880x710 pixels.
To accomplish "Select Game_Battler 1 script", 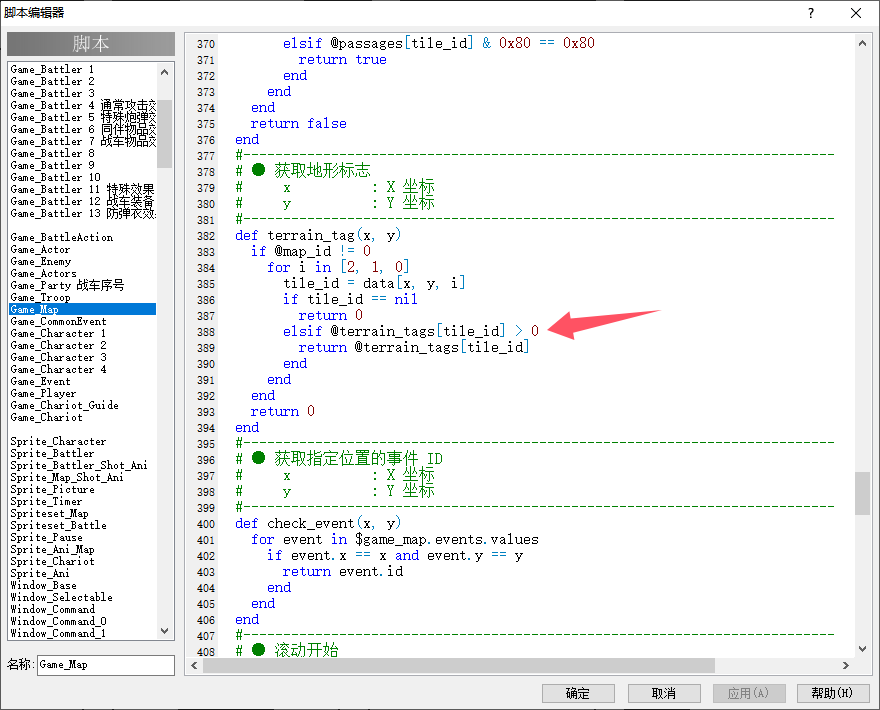I will 52,69.
